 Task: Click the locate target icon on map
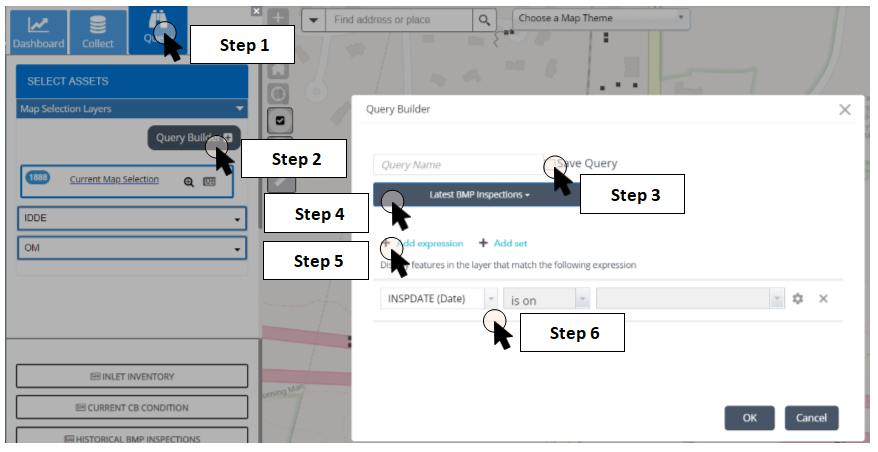[x=279, y=94]
